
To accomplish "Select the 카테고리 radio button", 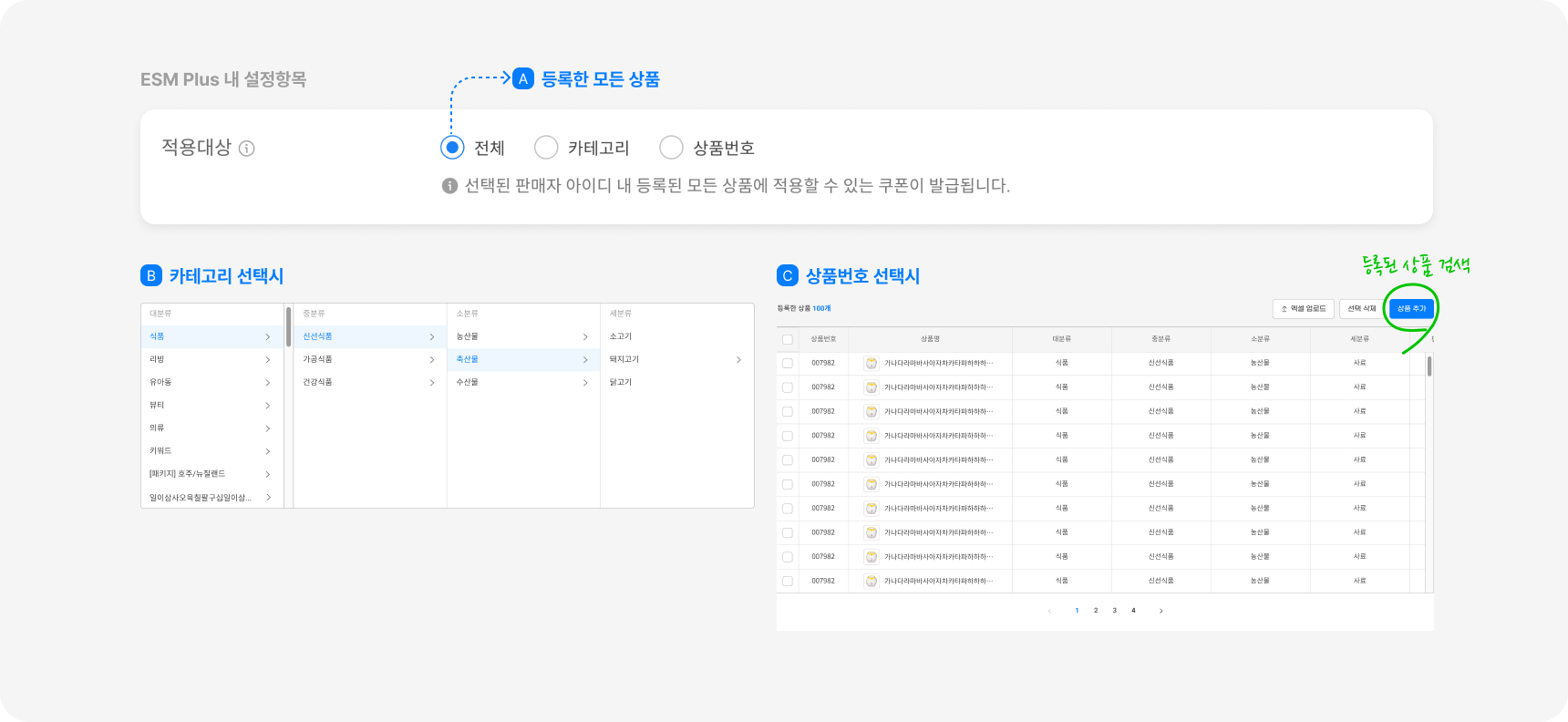I will coord(546,148).
